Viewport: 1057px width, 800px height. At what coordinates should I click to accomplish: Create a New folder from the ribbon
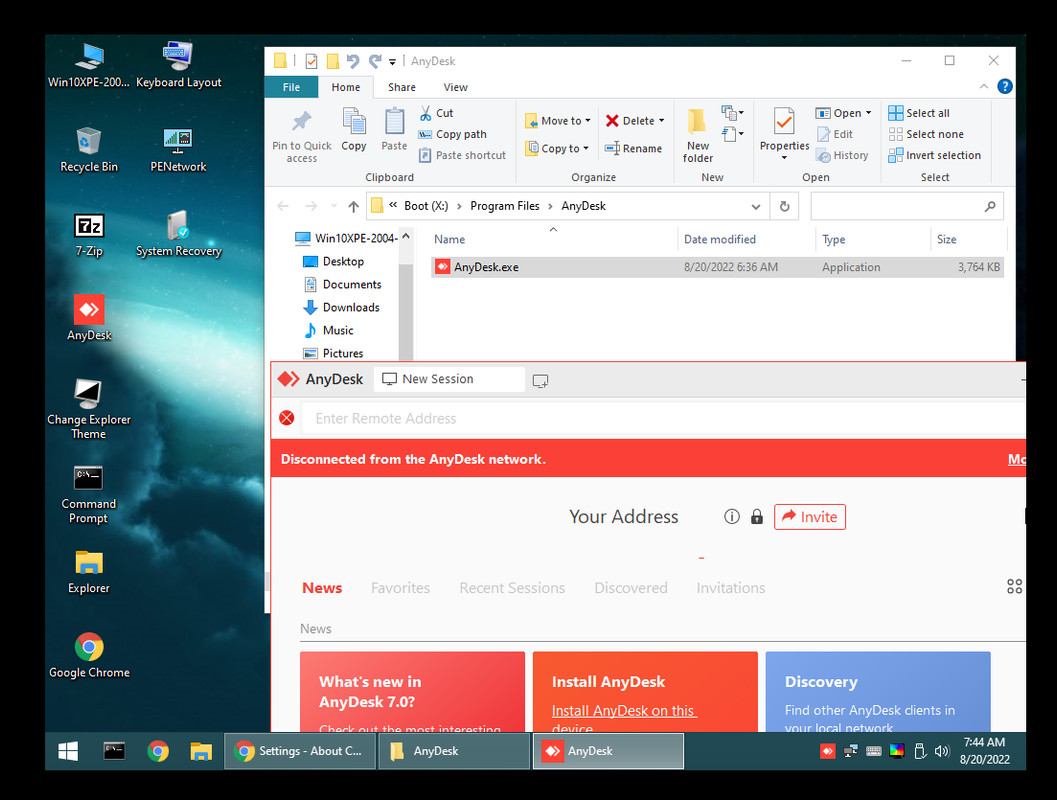pyautogui.click(x=698, y=135)
